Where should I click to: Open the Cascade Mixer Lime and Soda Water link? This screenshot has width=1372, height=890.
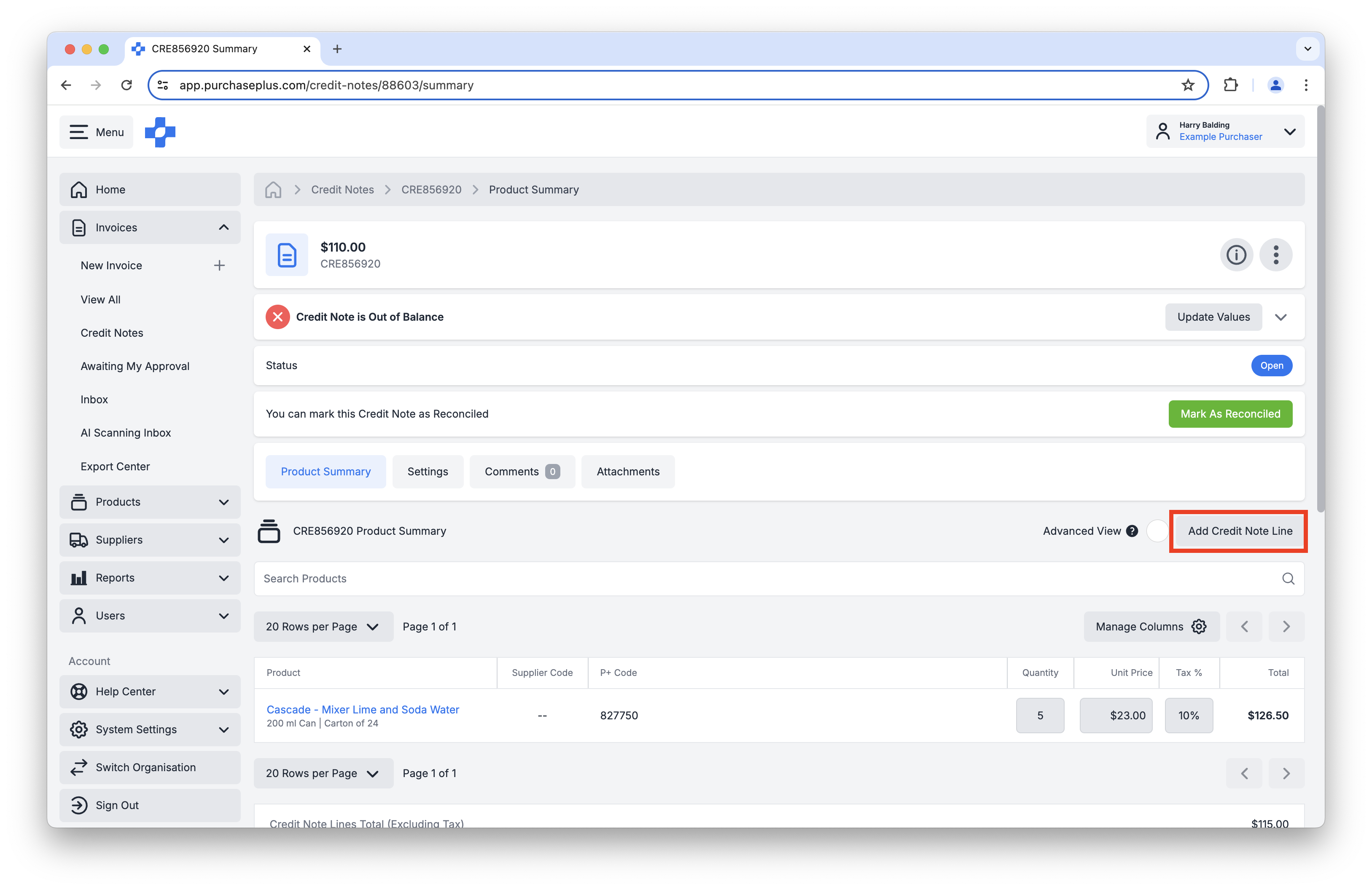coord(363,710)
